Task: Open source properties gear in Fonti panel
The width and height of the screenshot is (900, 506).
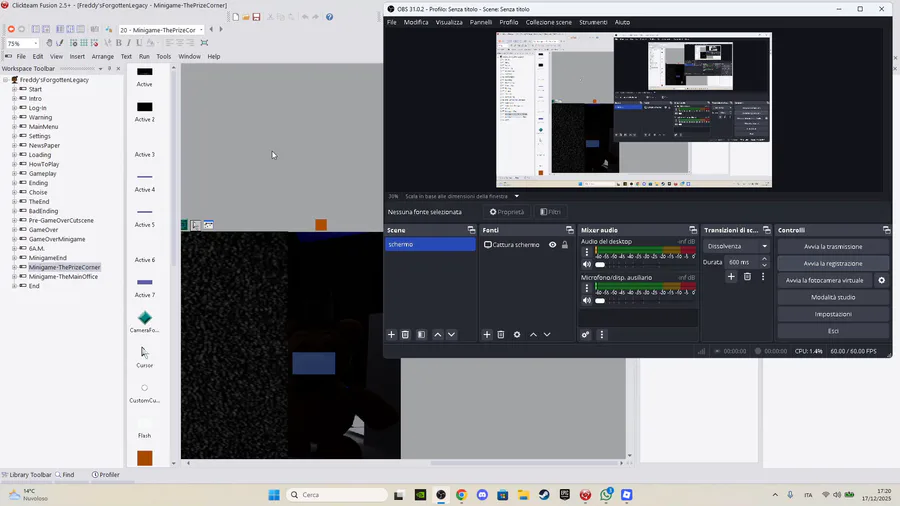Action: pyautogui.click(x=517, y=334)
